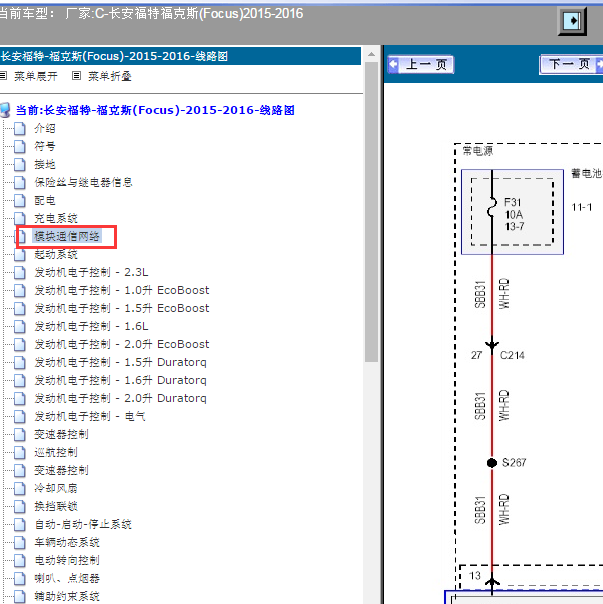Click the document icon beside 冷却风扇

tap(20, 488)
